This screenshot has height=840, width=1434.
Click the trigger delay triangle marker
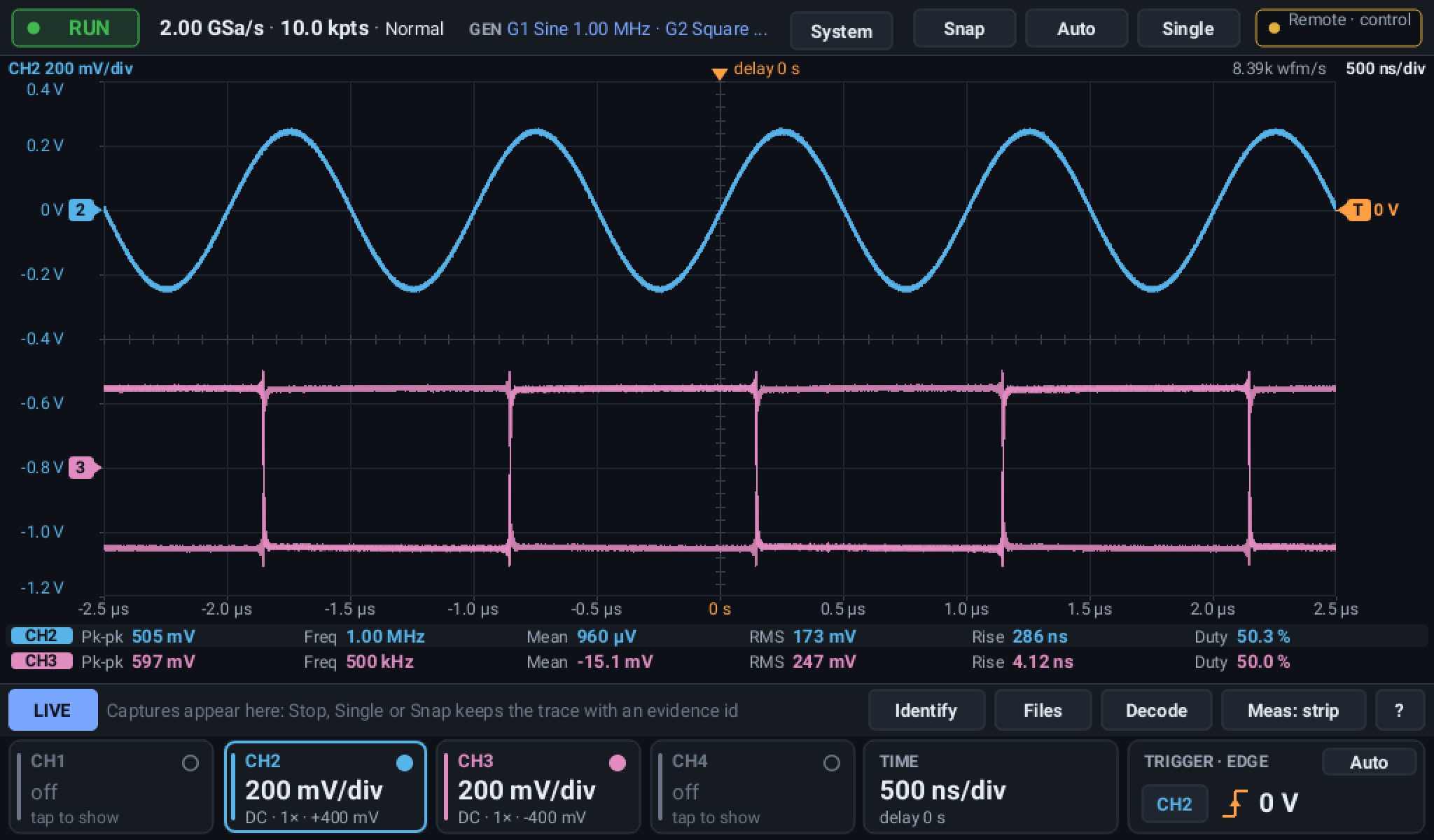[719, 73]
